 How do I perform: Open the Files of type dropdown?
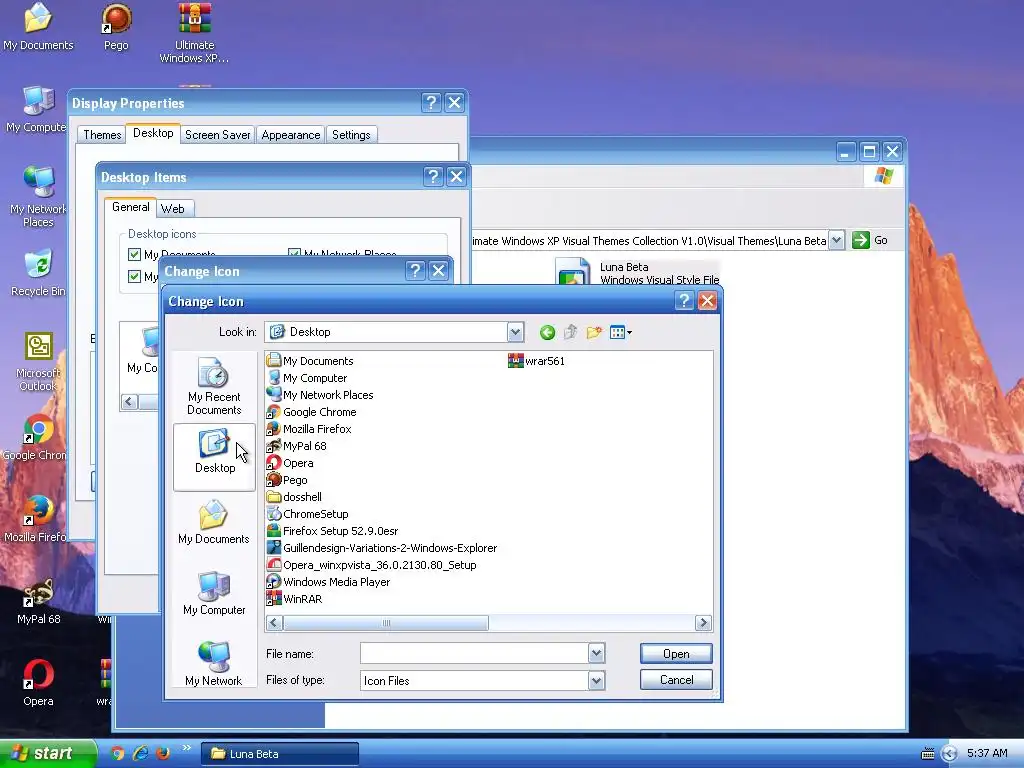point(596,680)
